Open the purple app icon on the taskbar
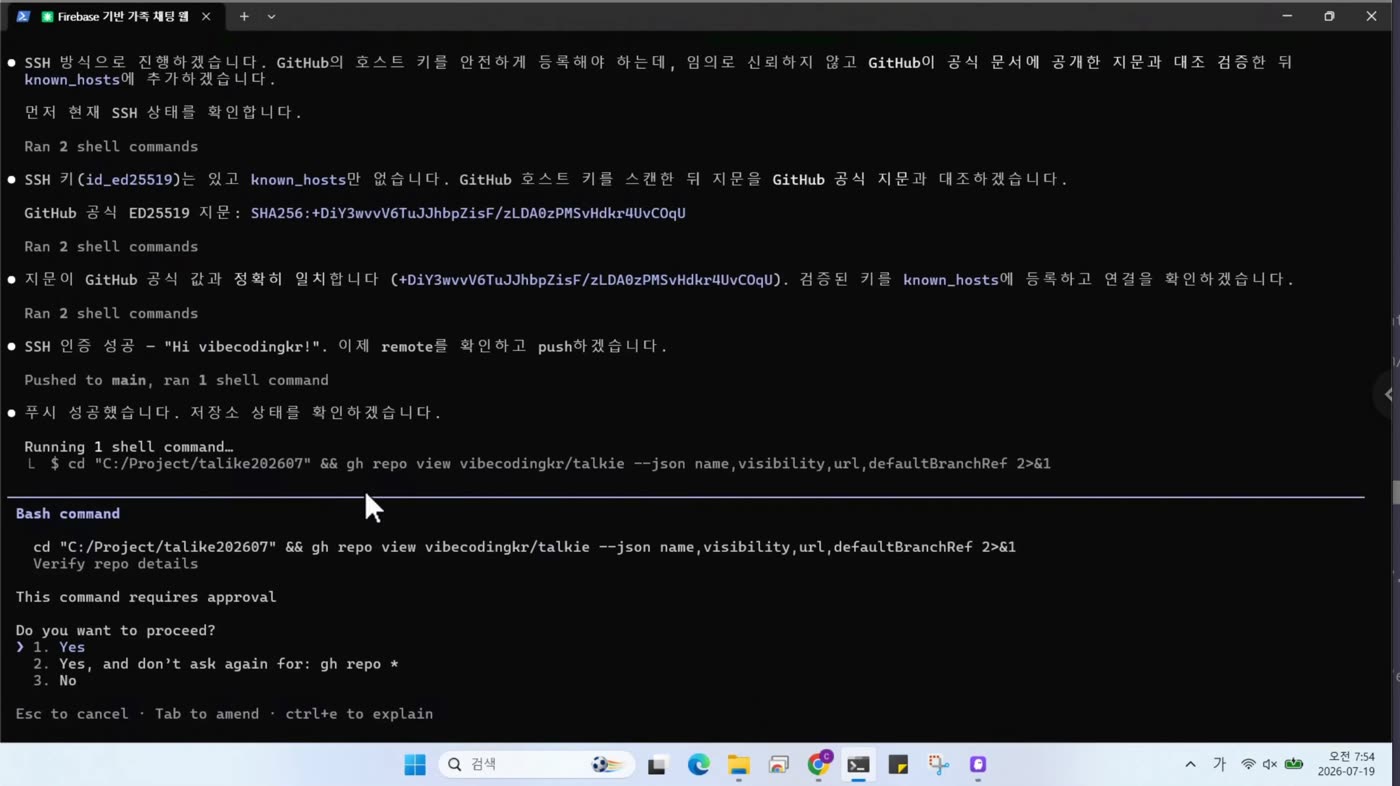The height and width of the screenshot is (786, 1400). tap(978, 765)
